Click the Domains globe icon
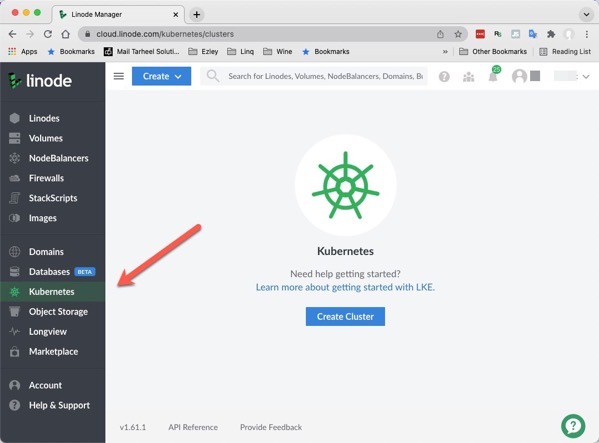The image size is (599, 443). pos(15,252)
